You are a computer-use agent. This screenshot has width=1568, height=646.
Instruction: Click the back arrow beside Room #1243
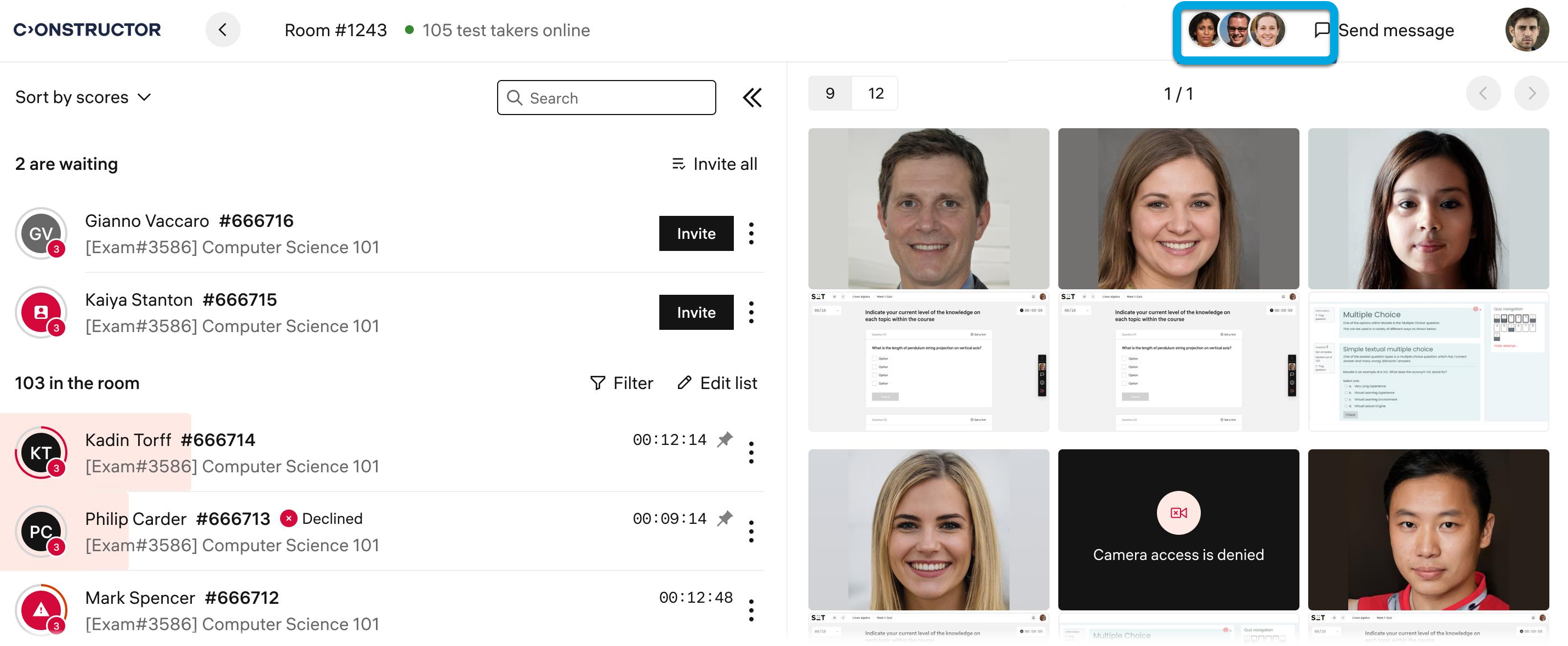(x=222, y=30)
